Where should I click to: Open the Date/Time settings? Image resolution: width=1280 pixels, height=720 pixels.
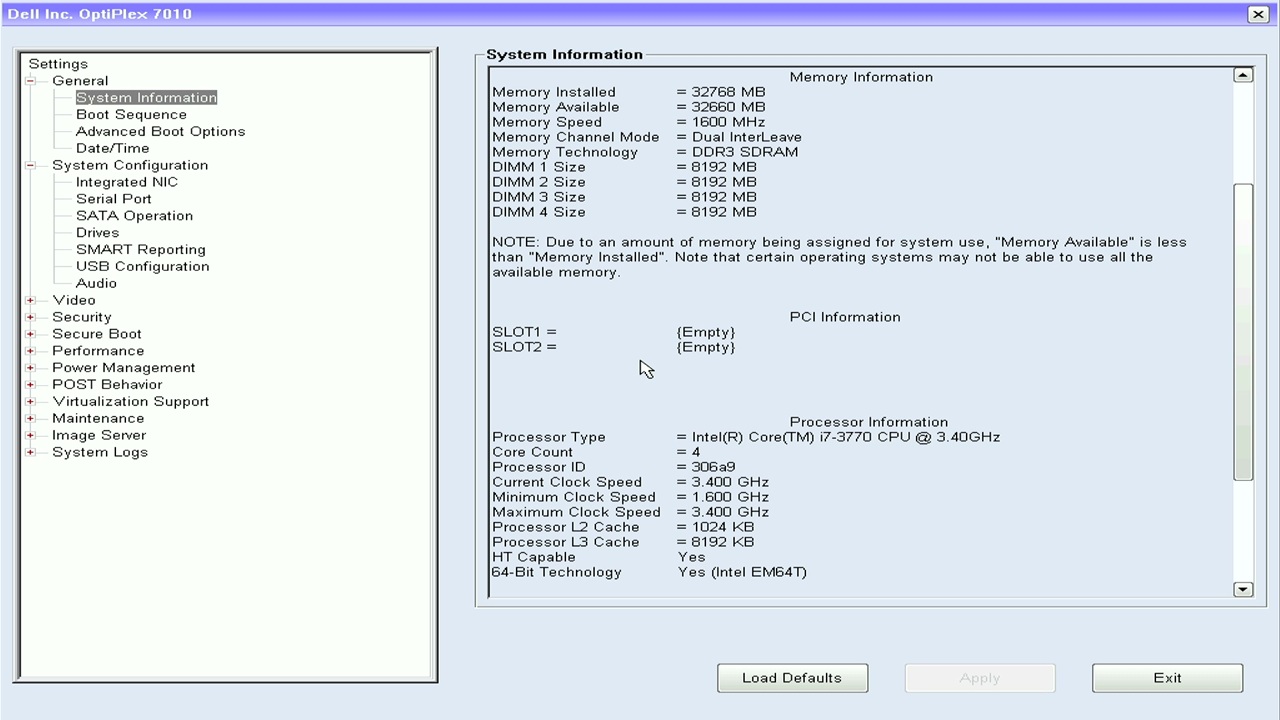coord(113,148)
